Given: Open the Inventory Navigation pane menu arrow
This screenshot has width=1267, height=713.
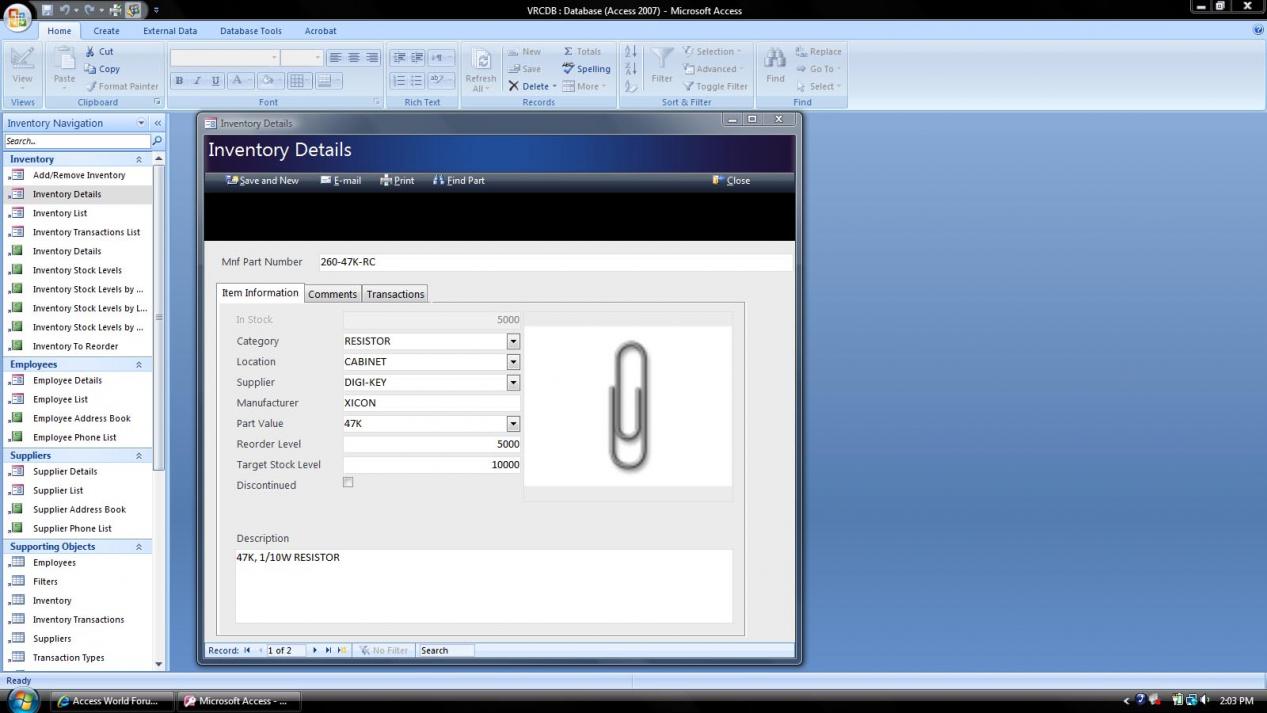Looking at the screenshot, I should [x=141, y=123].
